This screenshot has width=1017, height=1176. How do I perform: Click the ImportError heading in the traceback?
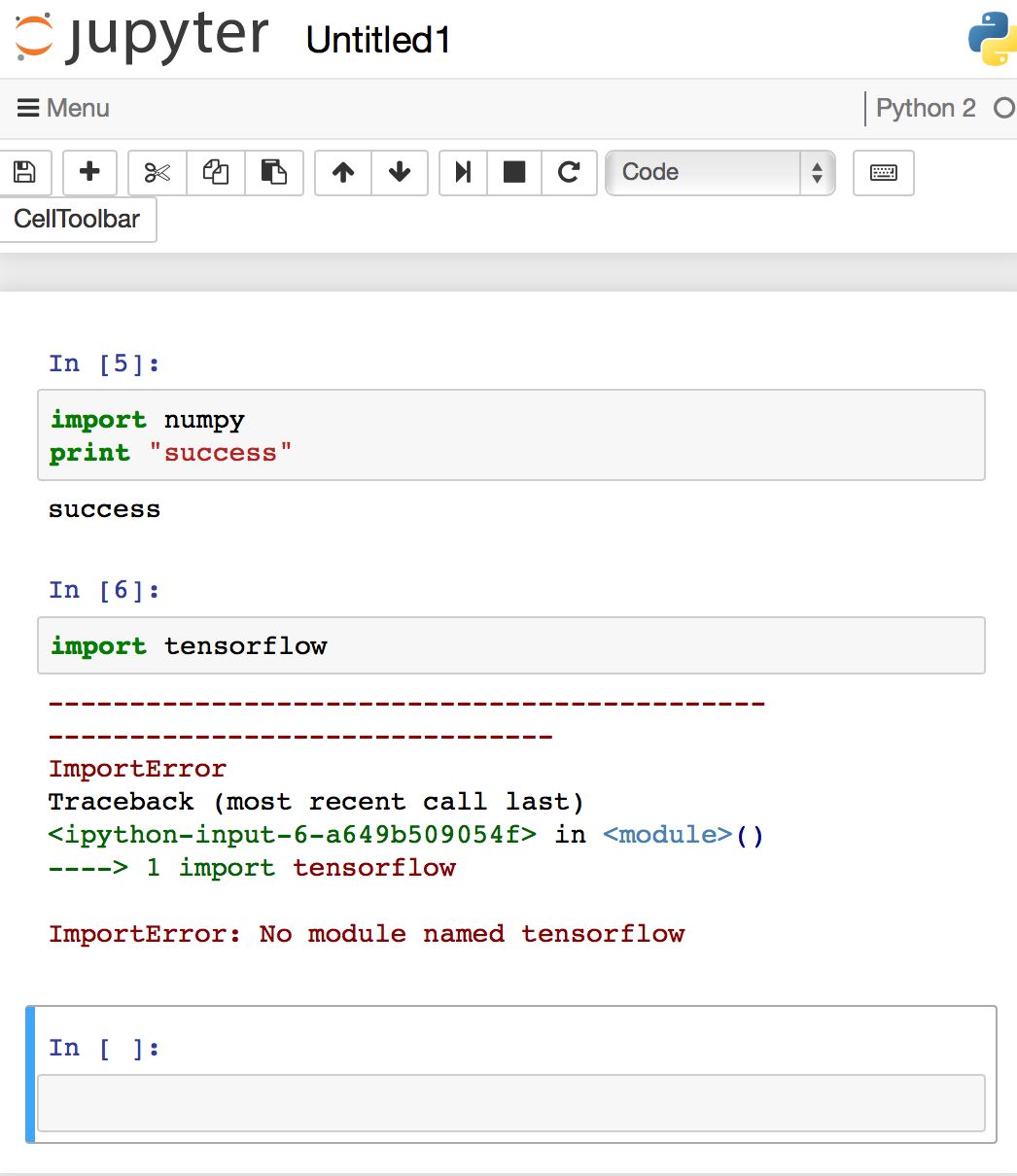point(137,769)
